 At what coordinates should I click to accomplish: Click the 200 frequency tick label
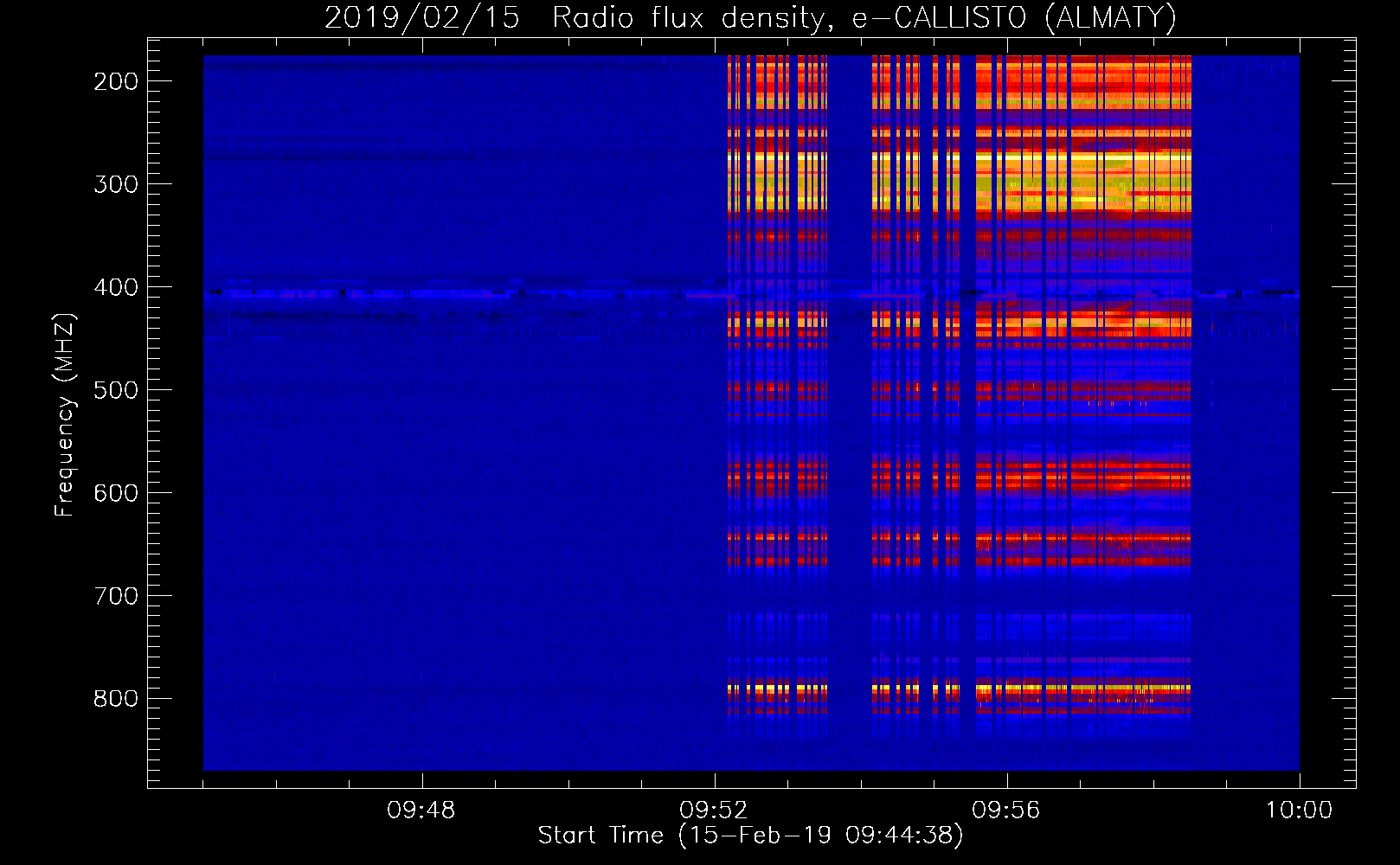[x=116, y=81]
